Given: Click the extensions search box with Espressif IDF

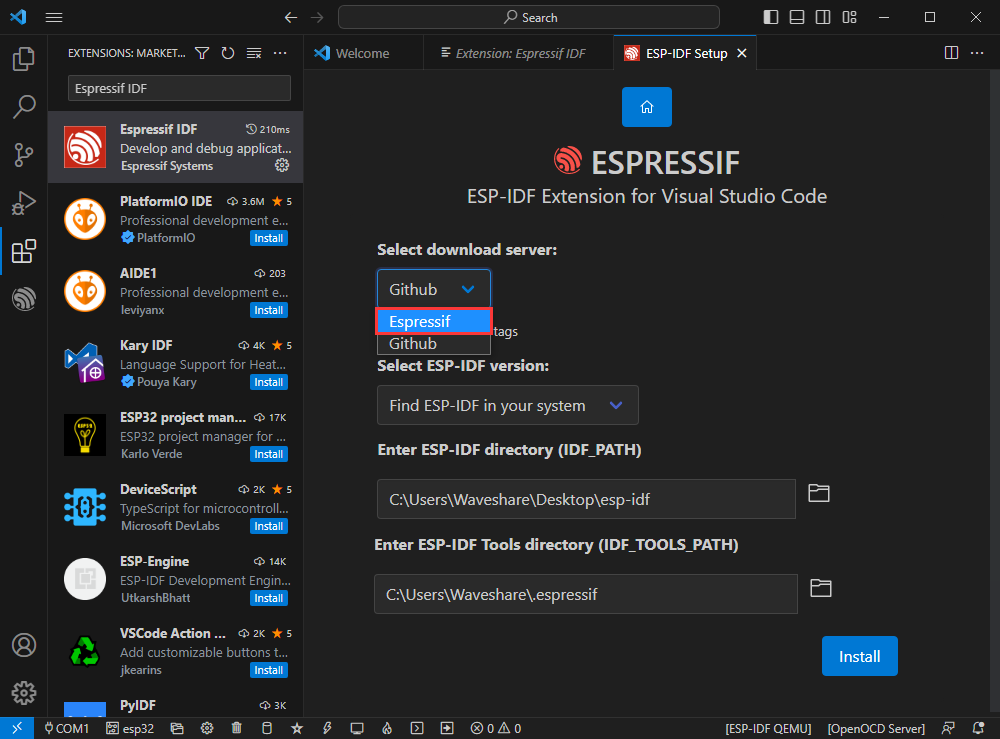Looking at the screenshot, I should (x=179, y=88).
